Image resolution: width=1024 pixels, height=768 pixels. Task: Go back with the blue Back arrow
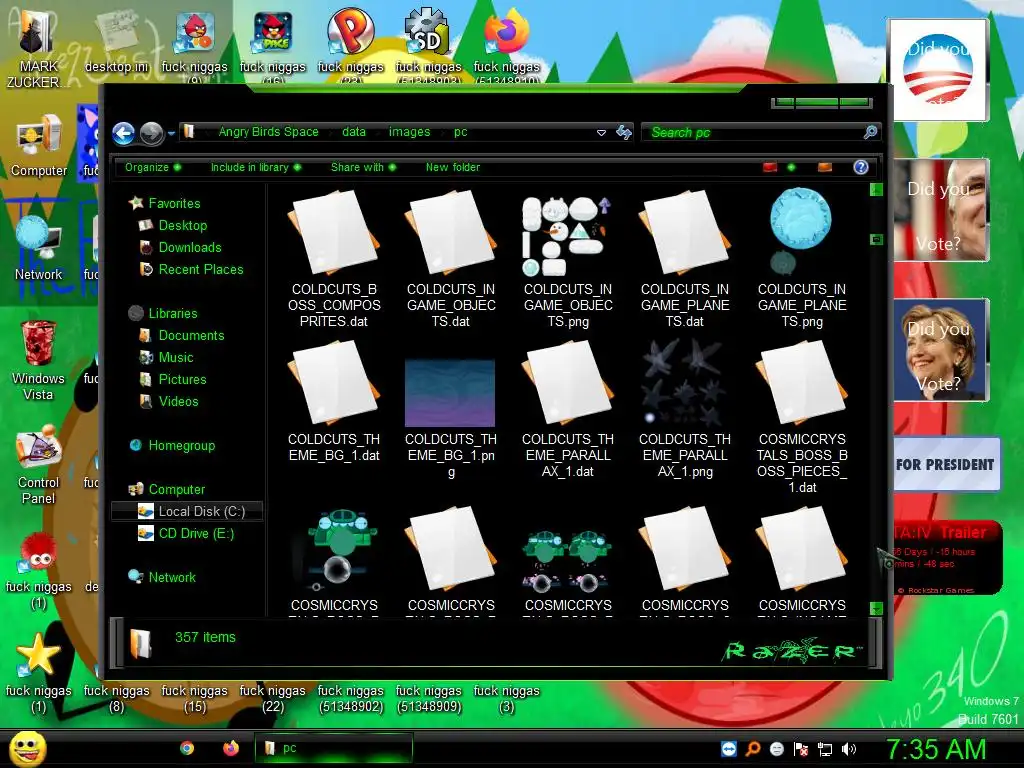tap(123, 133)
